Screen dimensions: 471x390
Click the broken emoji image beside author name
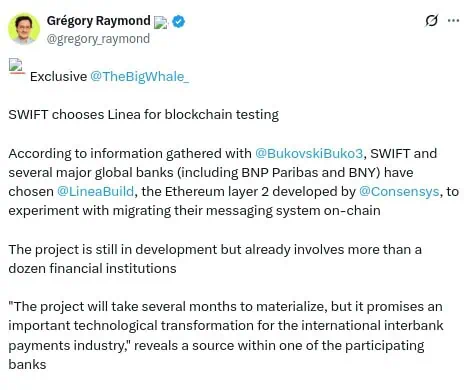[161, 22]
